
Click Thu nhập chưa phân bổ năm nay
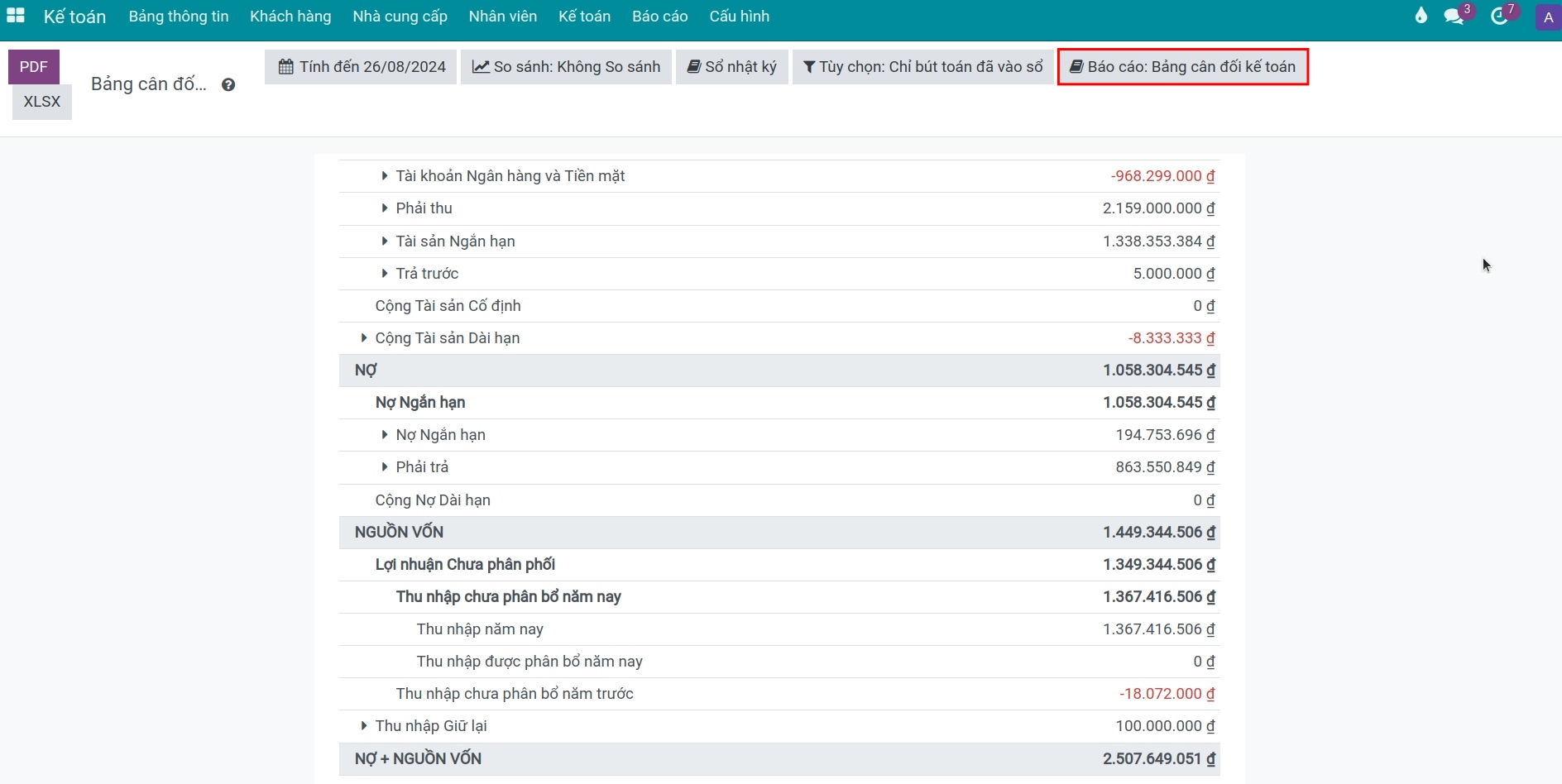[779, 597]
